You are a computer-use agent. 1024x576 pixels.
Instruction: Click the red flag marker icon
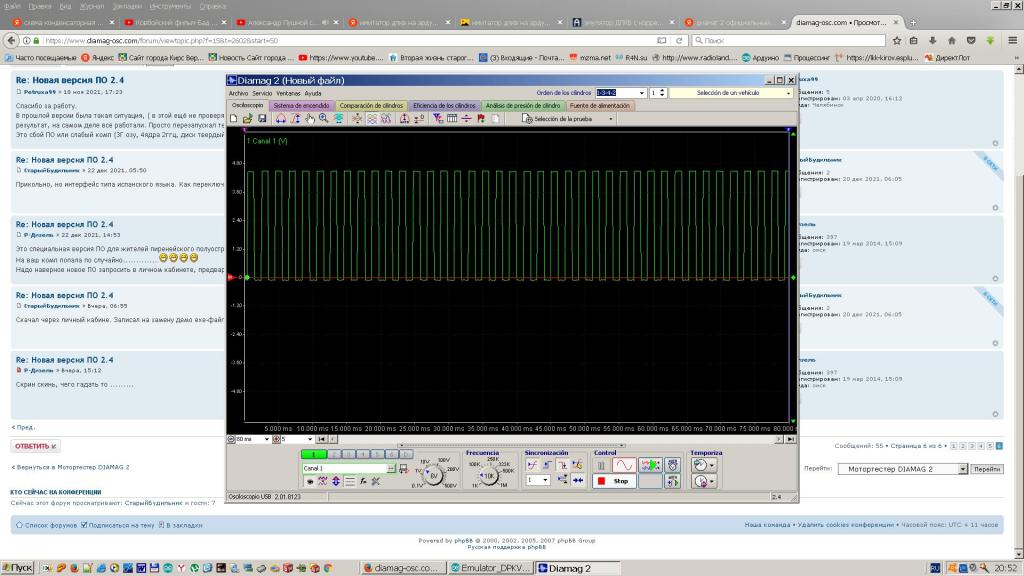point(481,118)
